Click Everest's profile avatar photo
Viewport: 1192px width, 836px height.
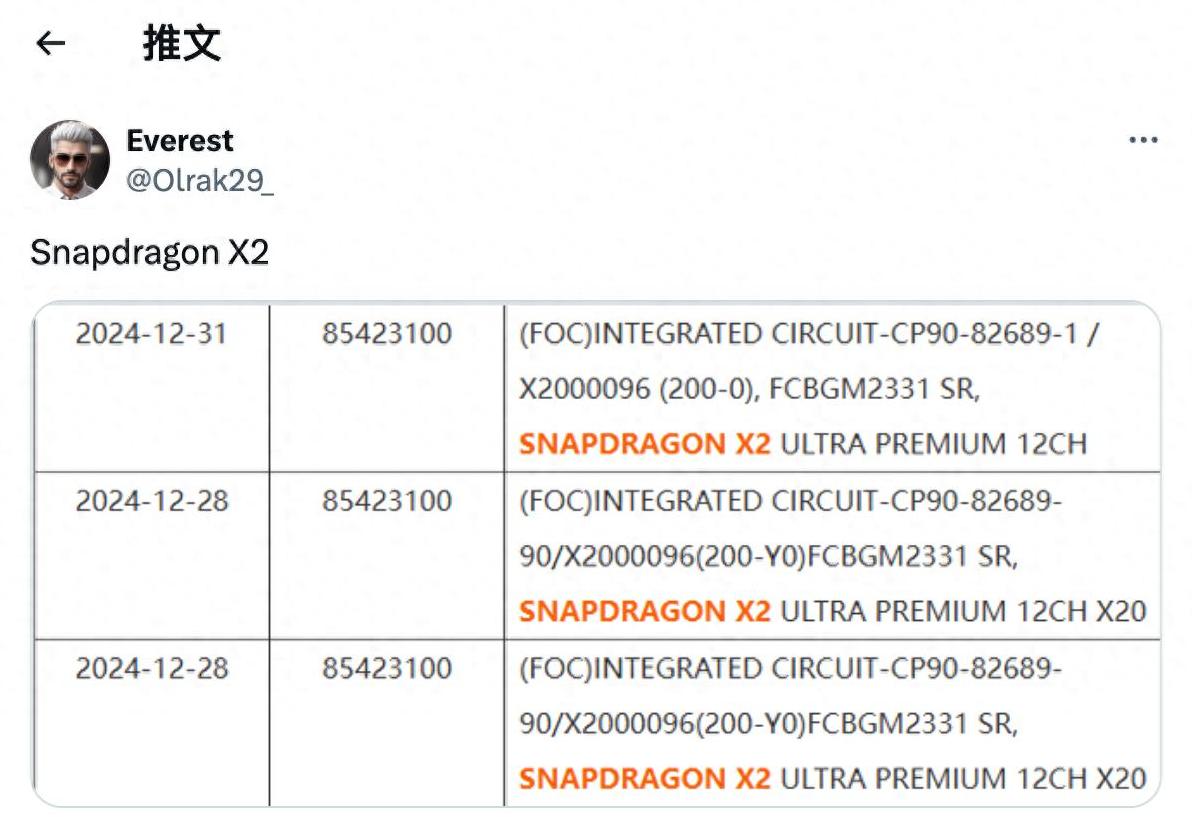pos(69,160)
